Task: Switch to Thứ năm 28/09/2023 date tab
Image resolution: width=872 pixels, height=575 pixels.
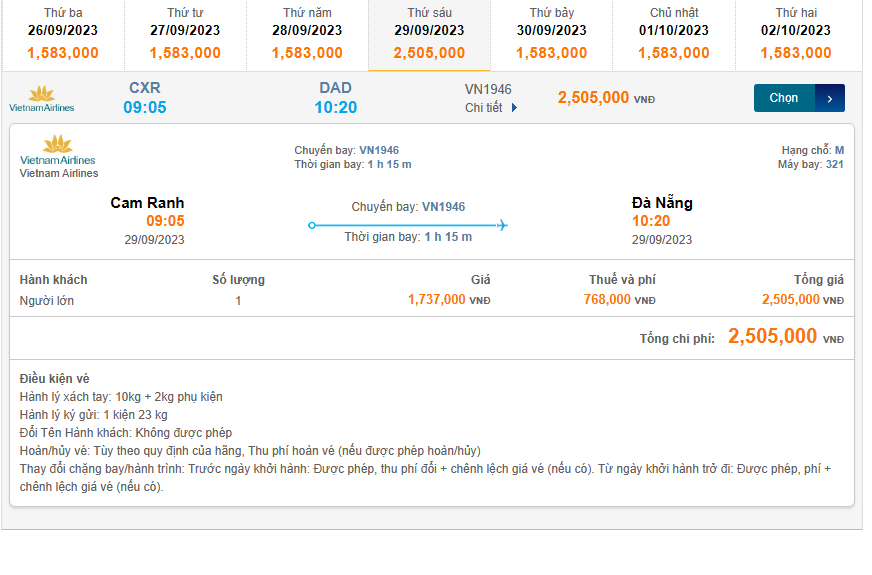Action: tap(307, 34)
